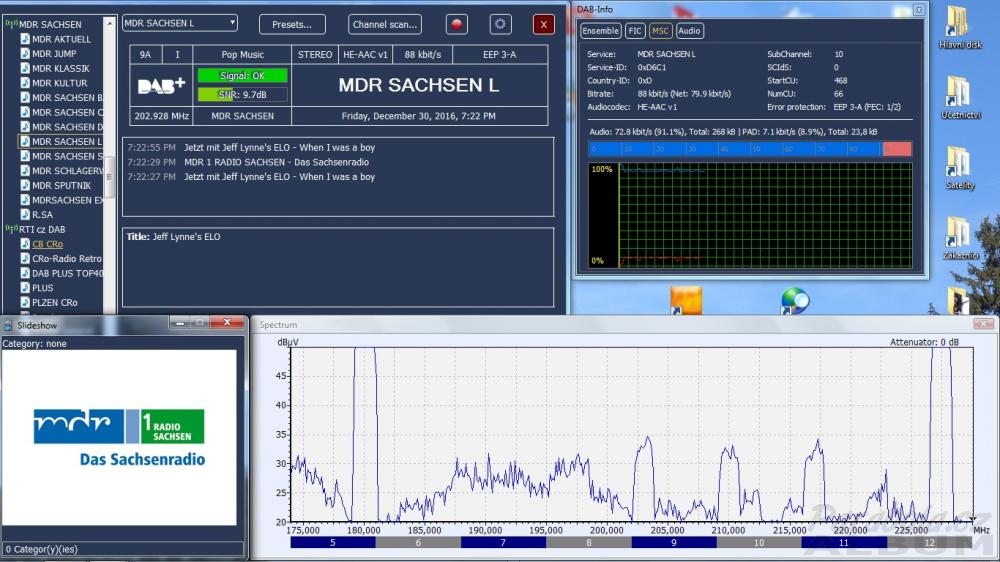The image size is (1000, 562).
Task: Select block 7 in the spectrum band bar
Action: (503, 542)
